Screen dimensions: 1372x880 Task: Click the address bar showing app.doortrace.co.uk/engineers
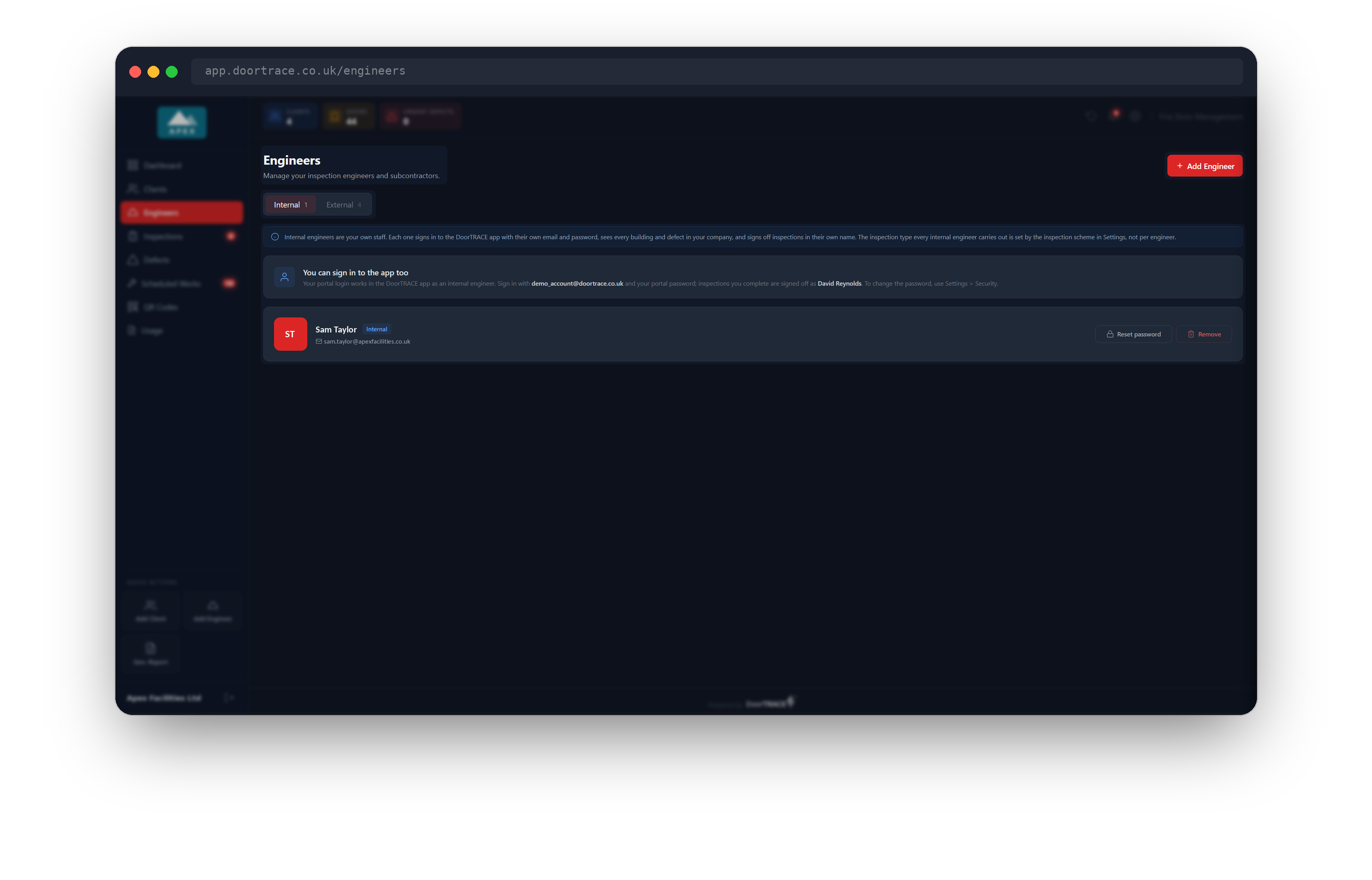[x=717, y=71]
